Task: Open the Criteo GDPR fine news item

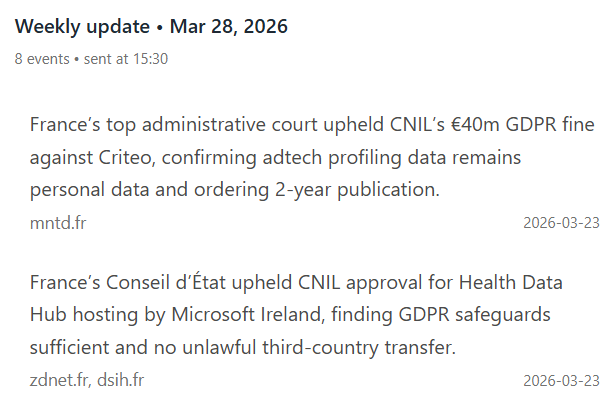Action: [x=290, y=157]
